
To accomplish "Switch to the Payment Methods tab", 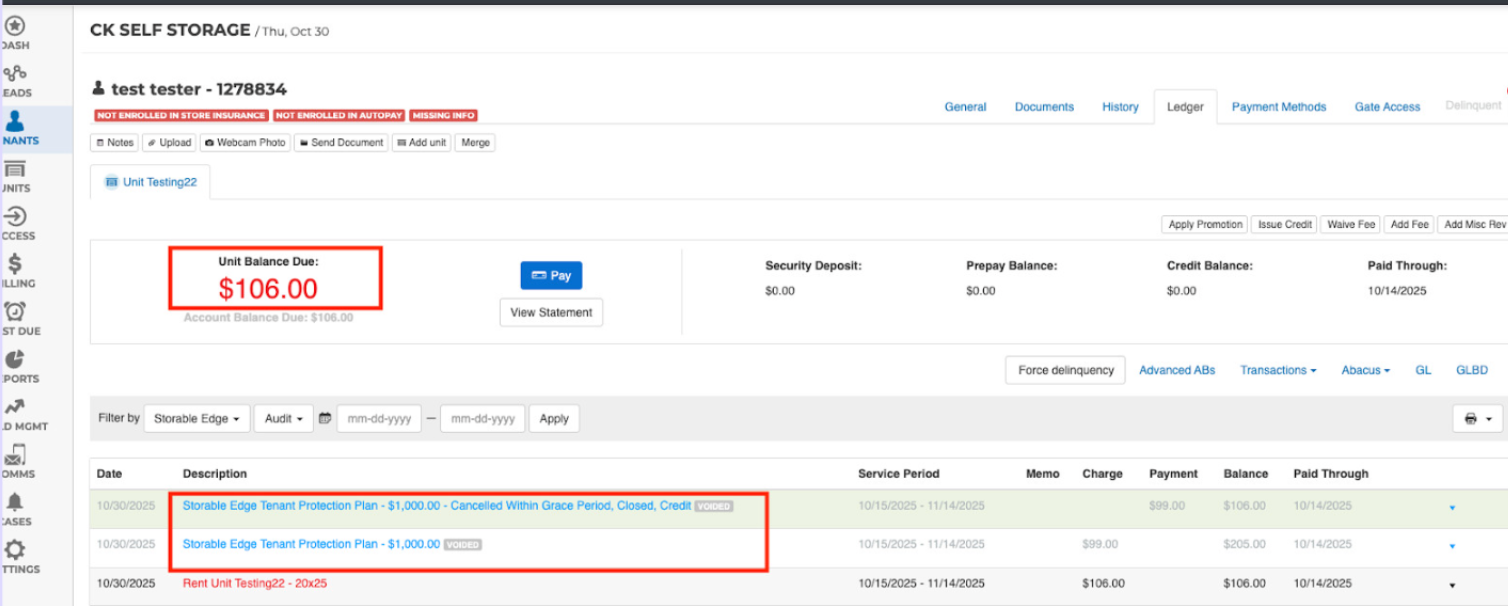I will [x=1278, y=107].
